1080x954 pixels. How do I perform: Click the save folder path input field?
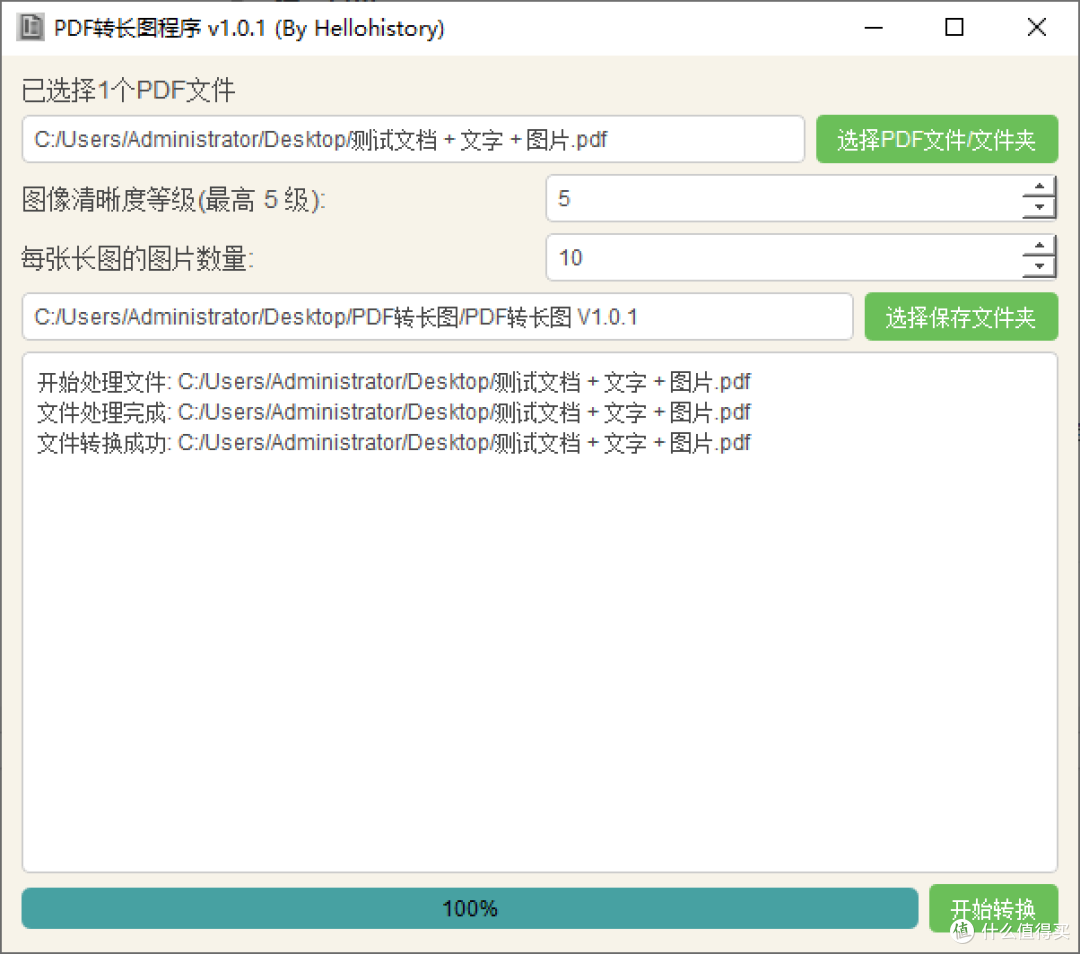click(437, 317)
